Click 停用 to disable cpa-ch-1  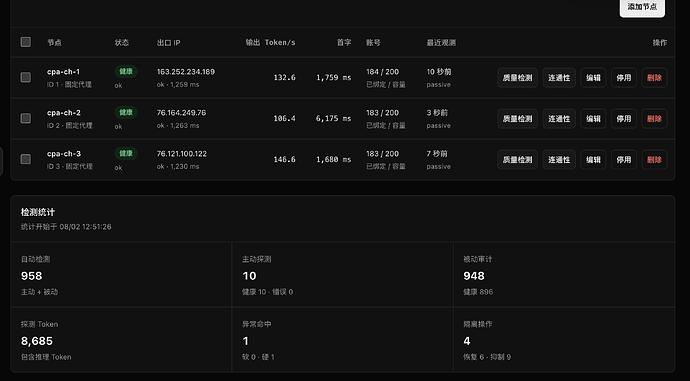(624, 78)
